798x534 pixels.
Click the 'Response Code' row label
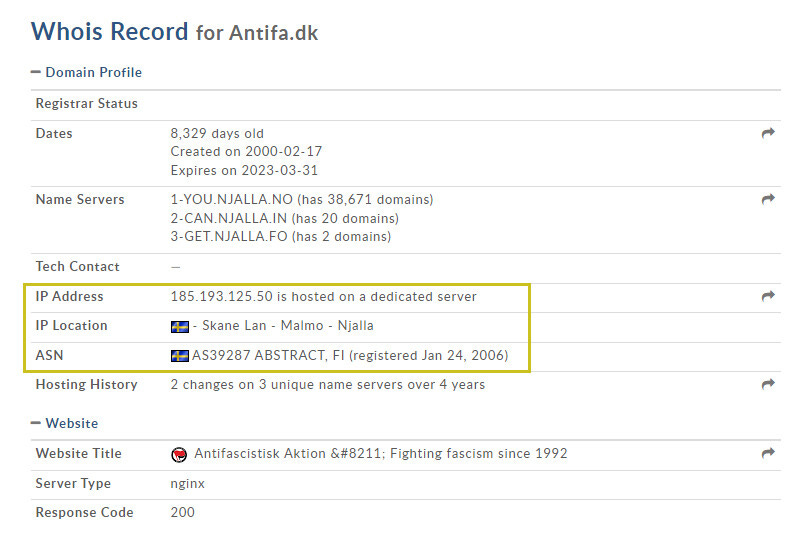84,512
